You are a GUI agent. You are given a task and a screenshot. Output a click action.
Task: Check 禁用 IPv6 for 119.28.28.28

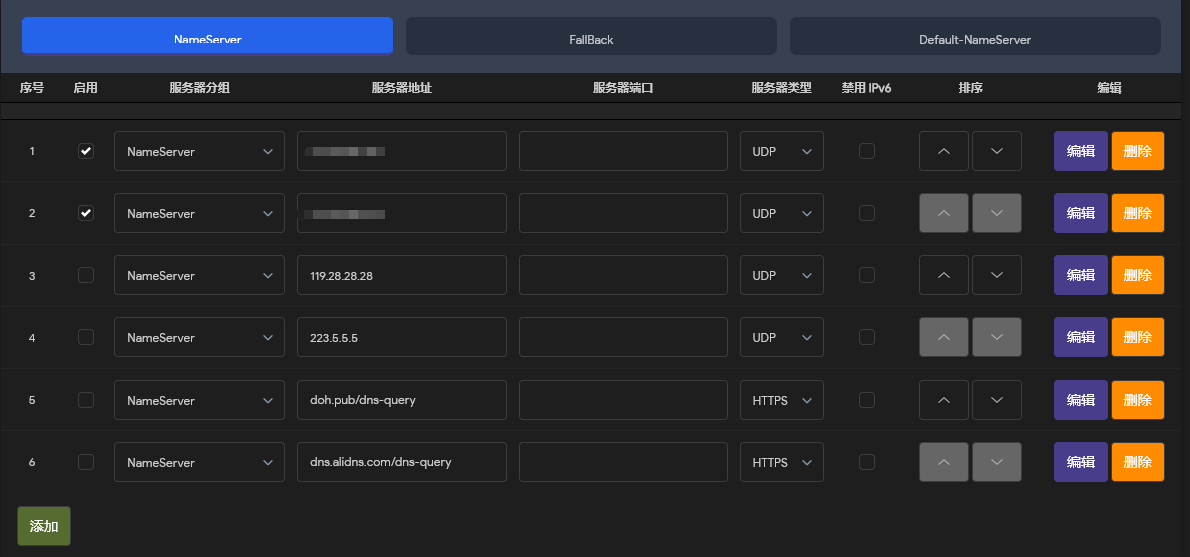point(867,275)
